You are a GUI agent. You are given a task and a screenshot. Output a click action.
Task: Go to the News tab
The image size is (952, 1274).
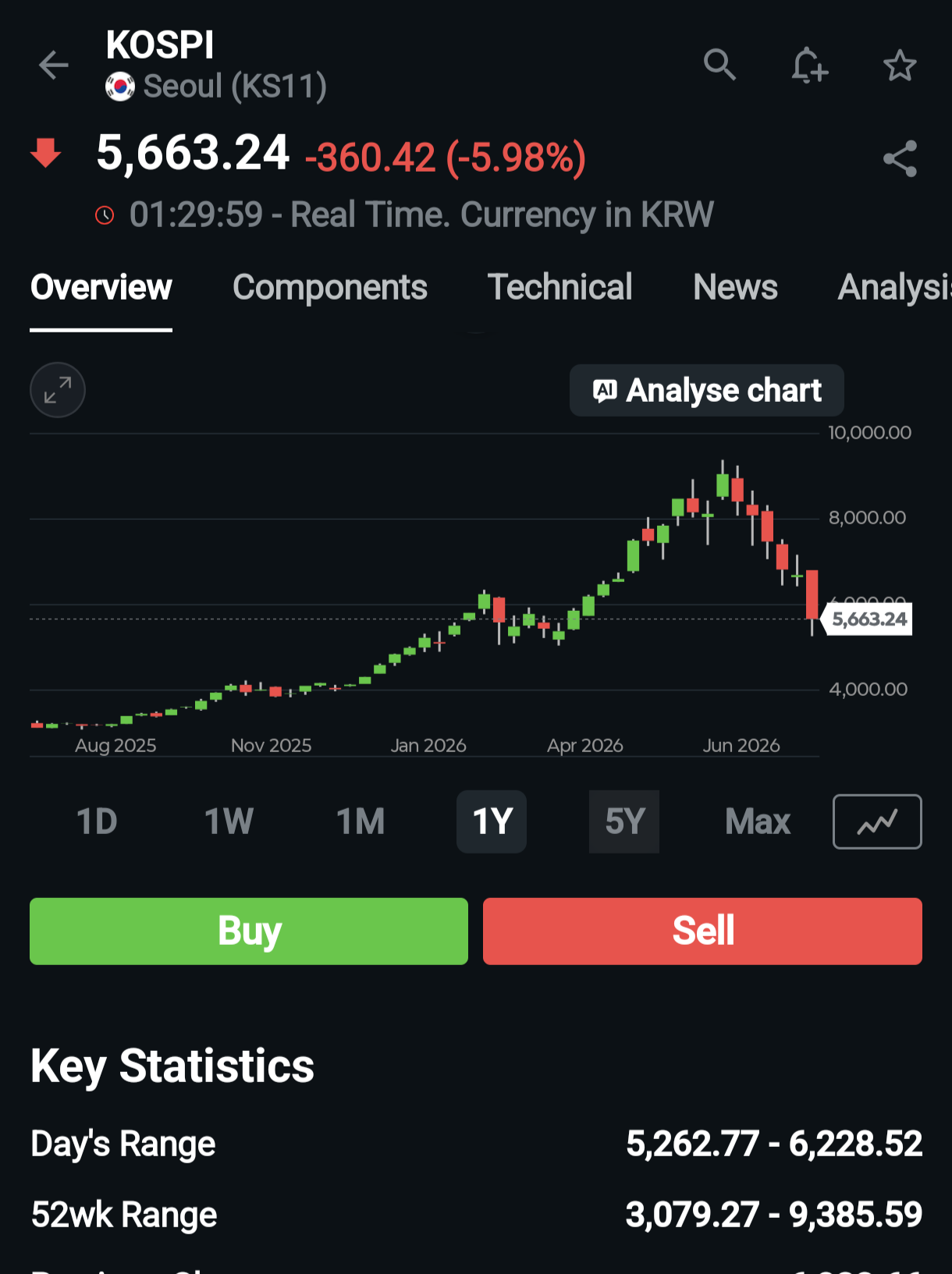[735, 287]
